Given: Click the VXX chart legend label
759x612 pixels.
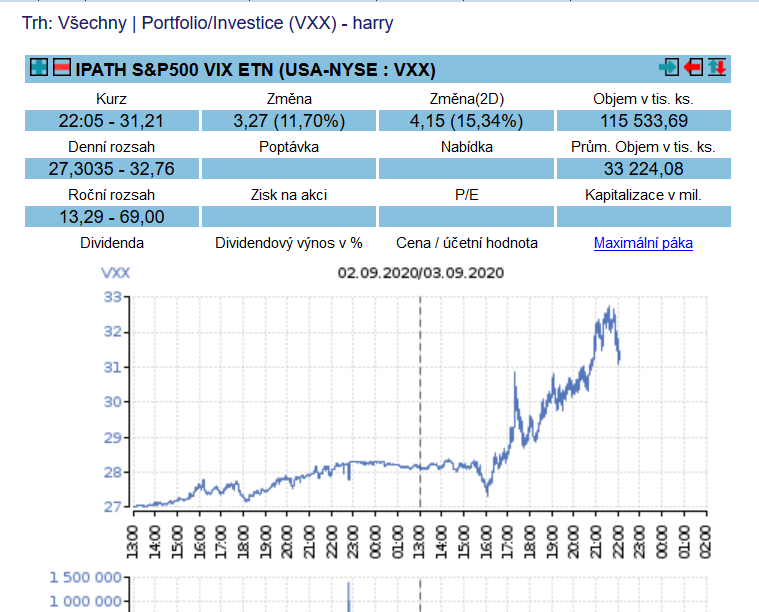Looking at the screenshot, I should 116,273.
